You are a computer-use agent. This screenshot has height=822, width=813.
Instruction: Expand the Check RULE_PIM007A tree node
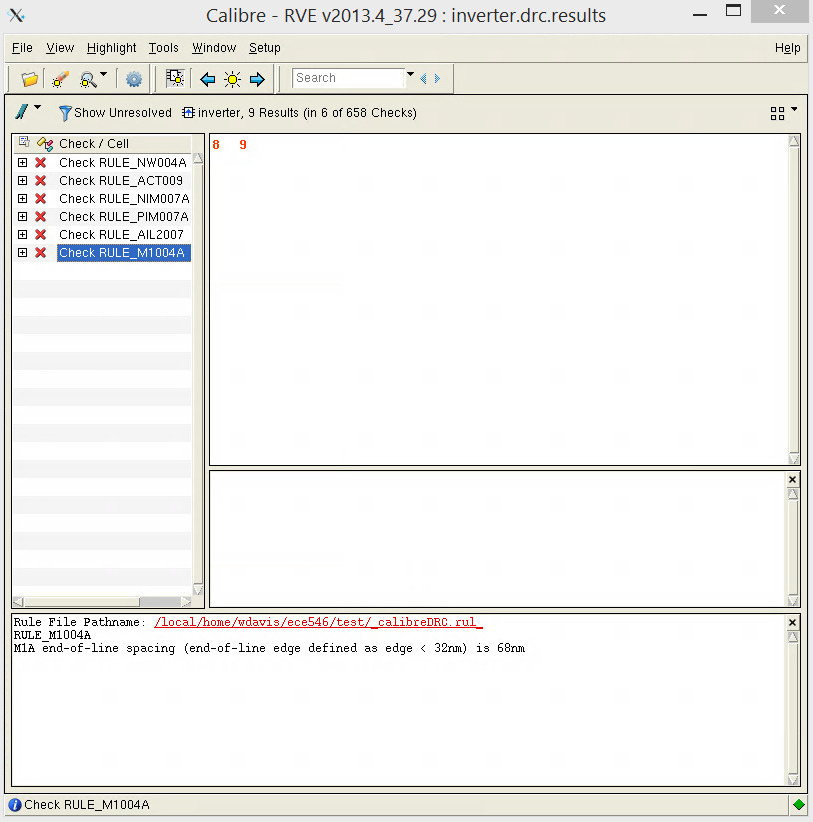(x=22, y=217)
